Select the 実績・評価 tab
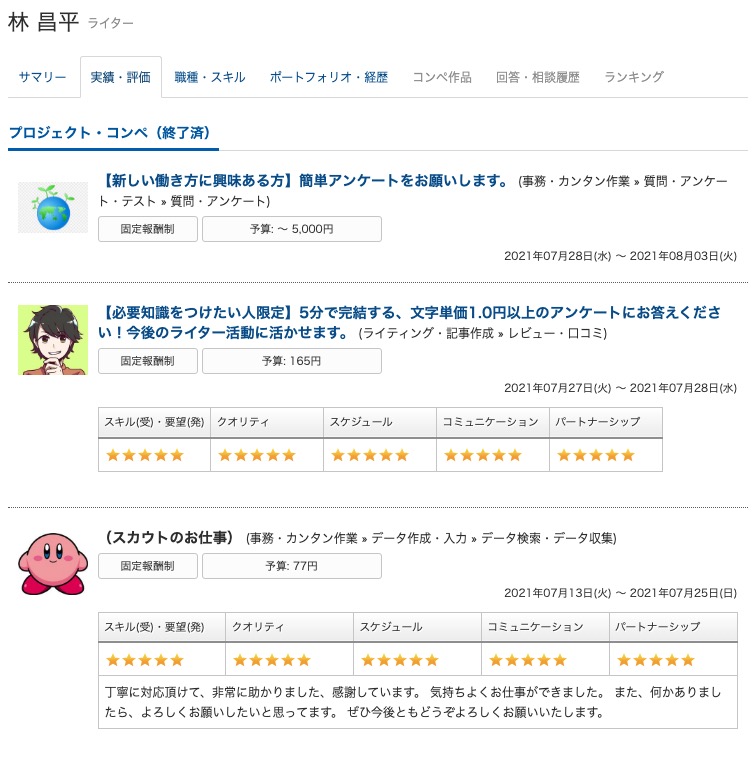The image size is (756, 759). [120, 77]
